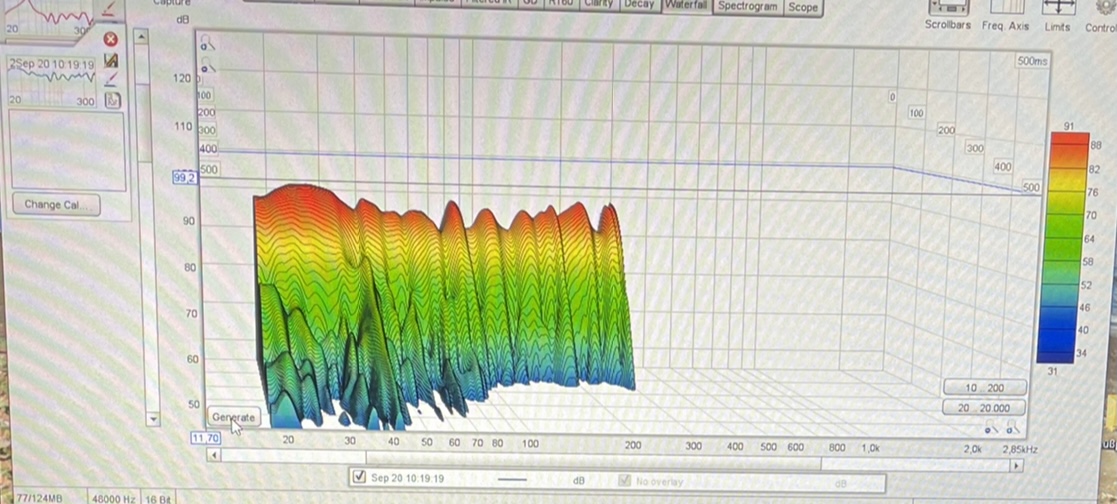The height and width of the screenshot is (504, 1117).
Task: Click the red remove measurement icon
Action: click(111, 40)
